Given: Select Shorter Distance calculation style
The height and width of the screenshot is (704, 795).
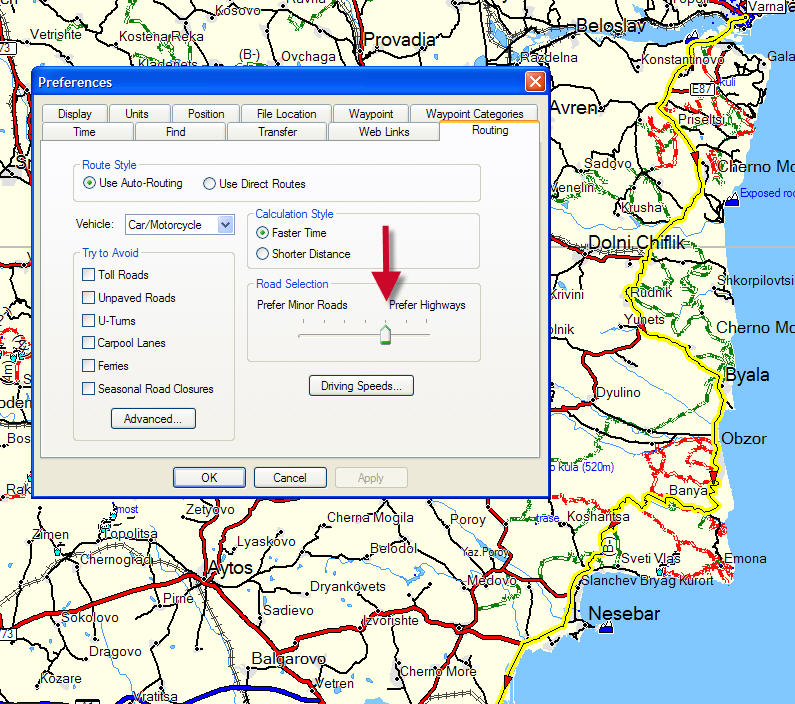Looking at the screenshot, I should (x=263, y=254).
